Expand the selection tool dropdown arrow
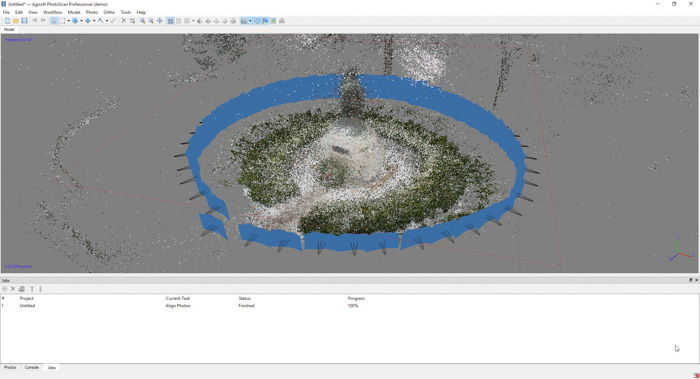700x379 pixels. click(x=68, y=21)
